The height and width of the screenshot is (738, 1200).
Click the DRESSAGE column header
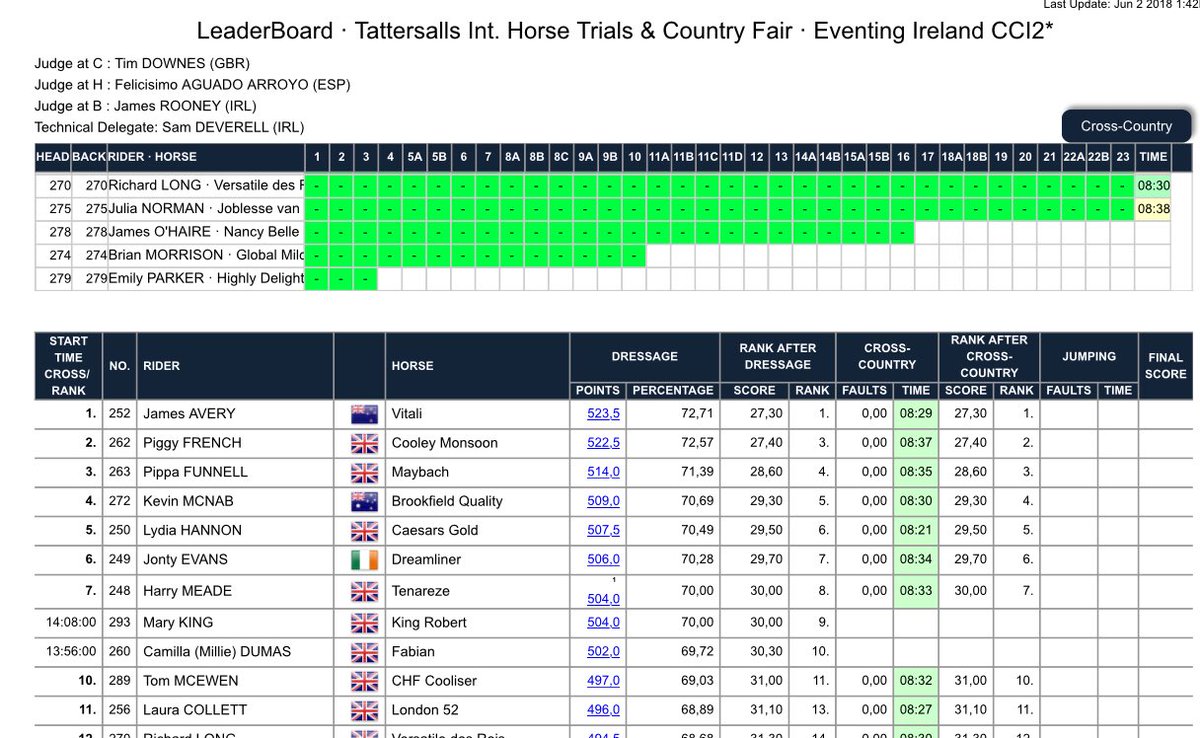click(645, 356)
